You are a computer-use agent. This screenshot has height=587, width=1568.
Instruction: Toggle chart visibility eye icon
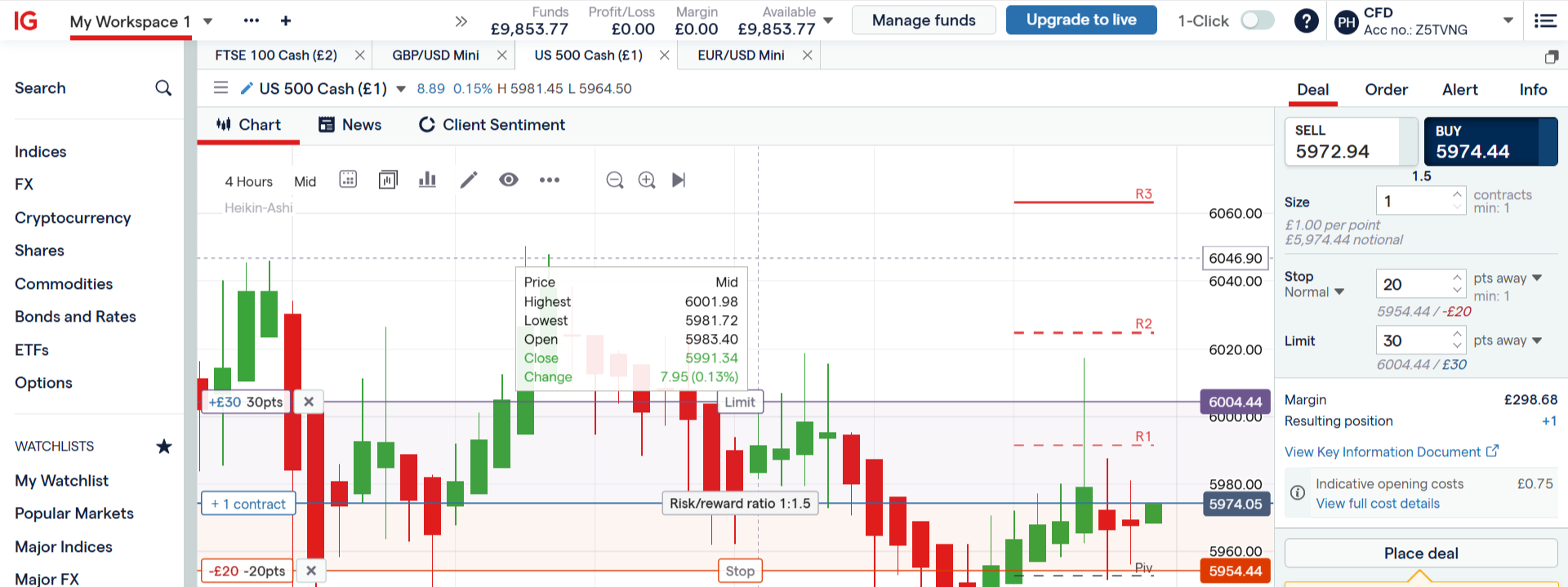tap(509, 180)
